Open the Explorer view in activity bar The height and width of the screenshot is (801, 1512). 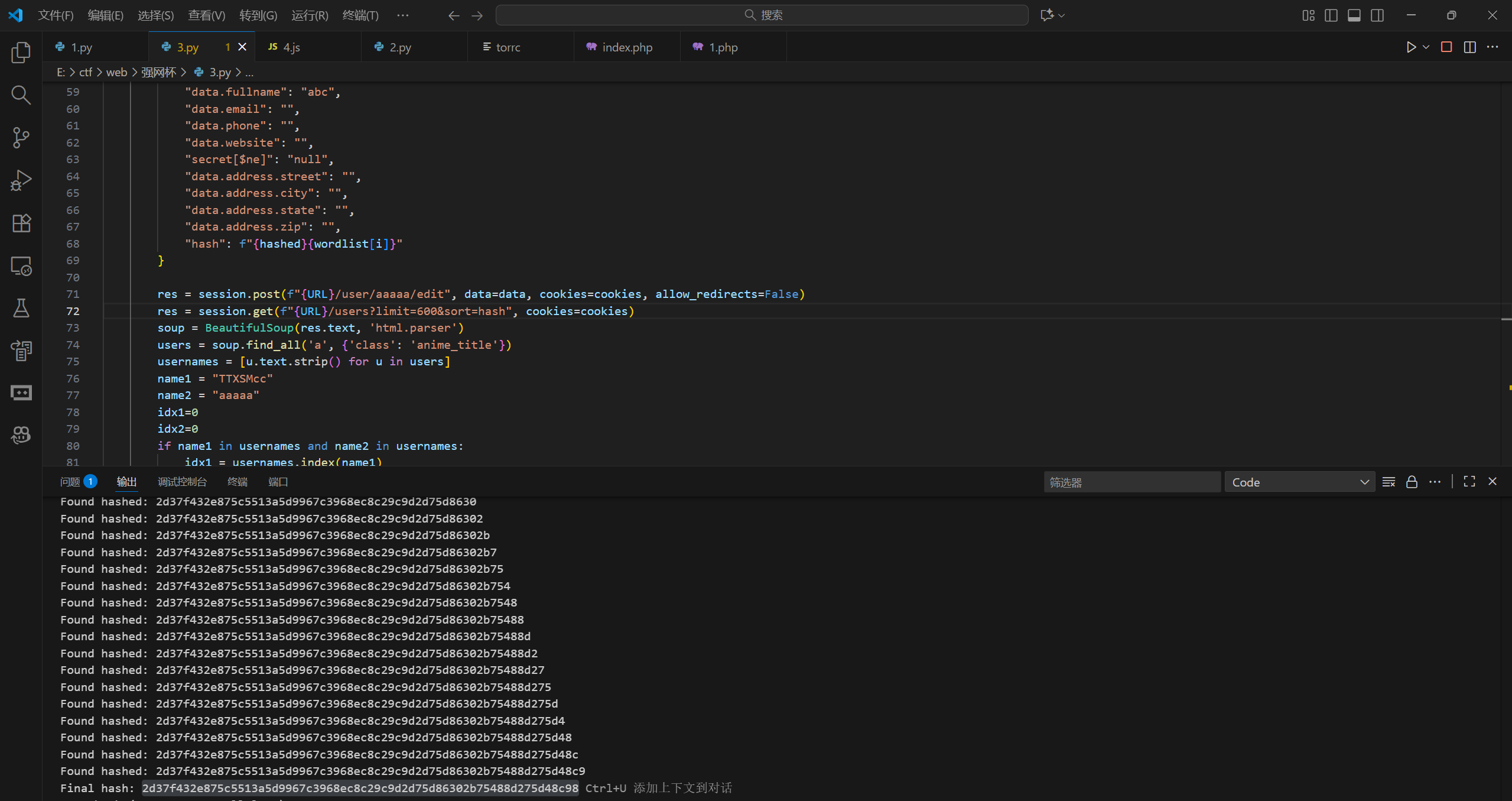(x=21, y=53)
